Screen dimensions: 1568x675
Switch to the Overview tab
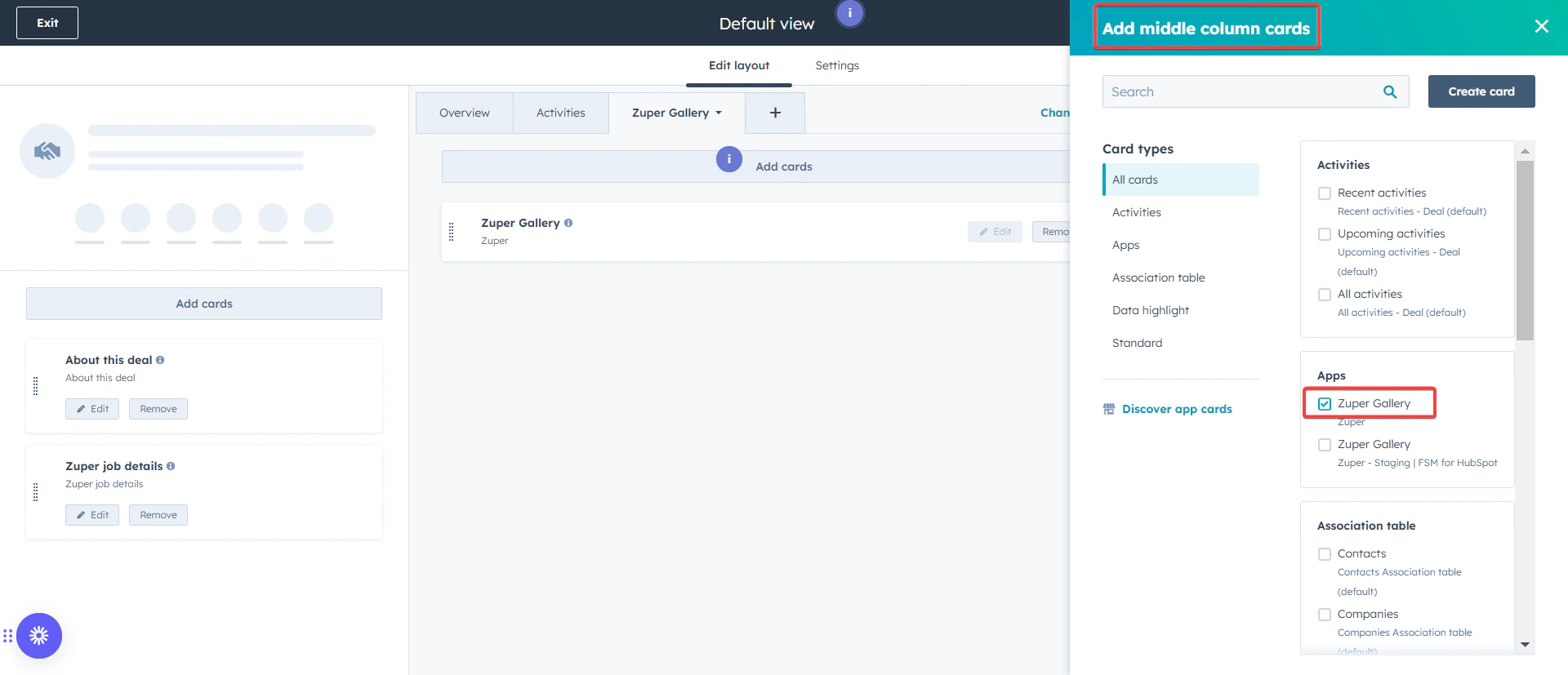click(x=465, y=113)
